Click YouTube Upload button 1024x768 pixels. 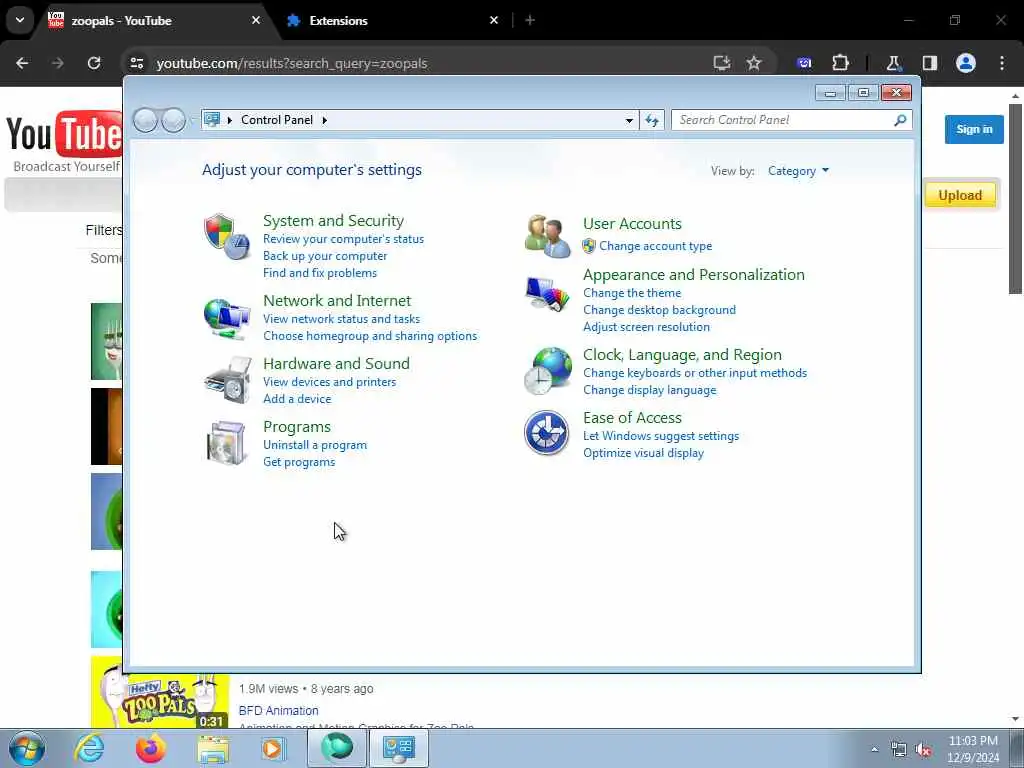click(960, 195)
